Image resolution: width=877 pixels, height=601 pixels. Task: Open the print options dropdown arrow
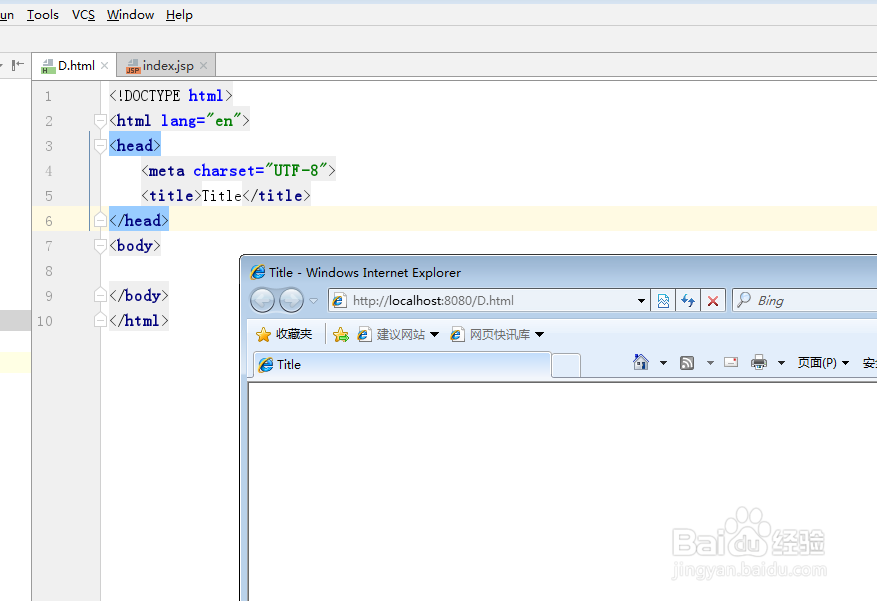click(x=781, y=363)
